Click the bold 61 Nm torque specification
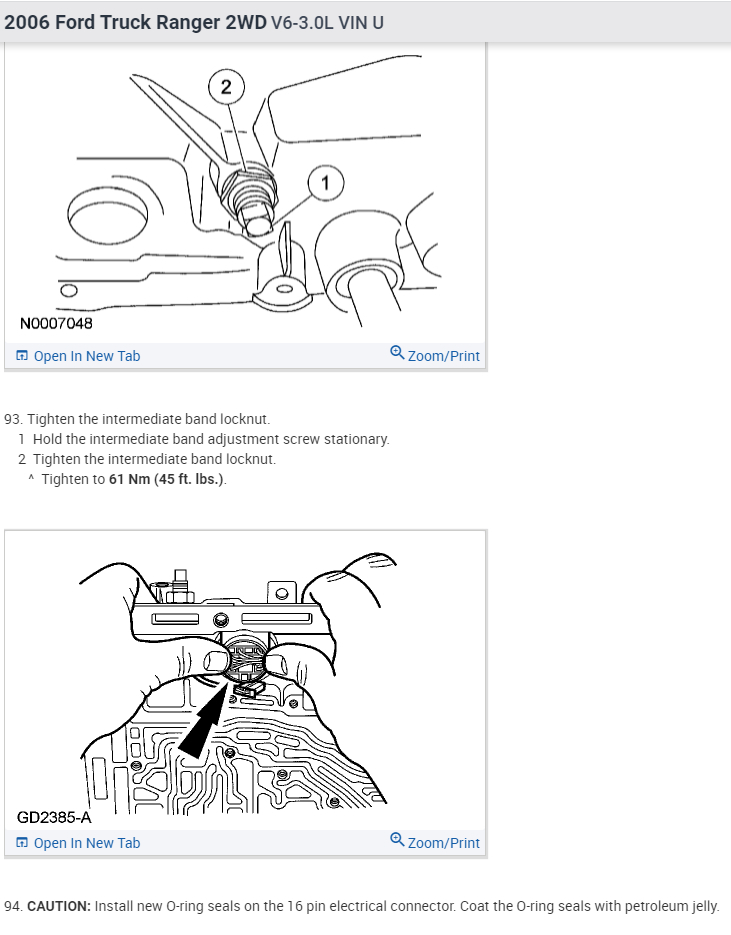This screenshot has height=935, width=731. 129,479
